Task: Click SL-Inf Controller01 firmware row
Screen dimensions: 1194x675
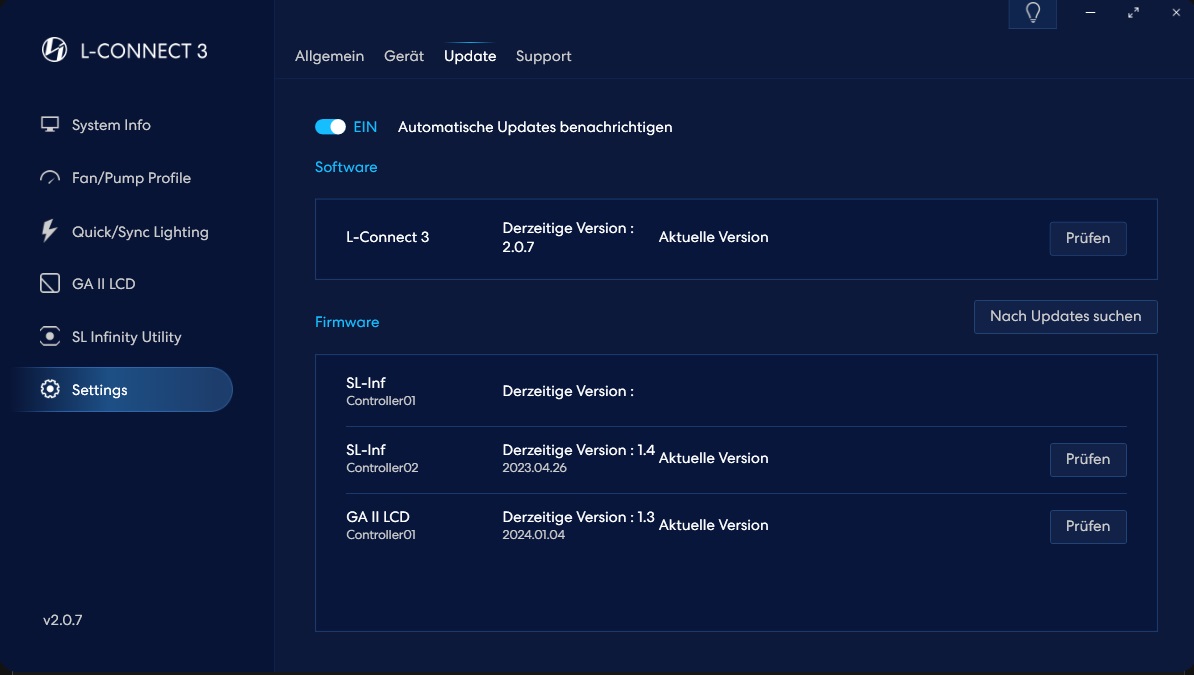Action: pyautogui.click(x=736, y=391)
